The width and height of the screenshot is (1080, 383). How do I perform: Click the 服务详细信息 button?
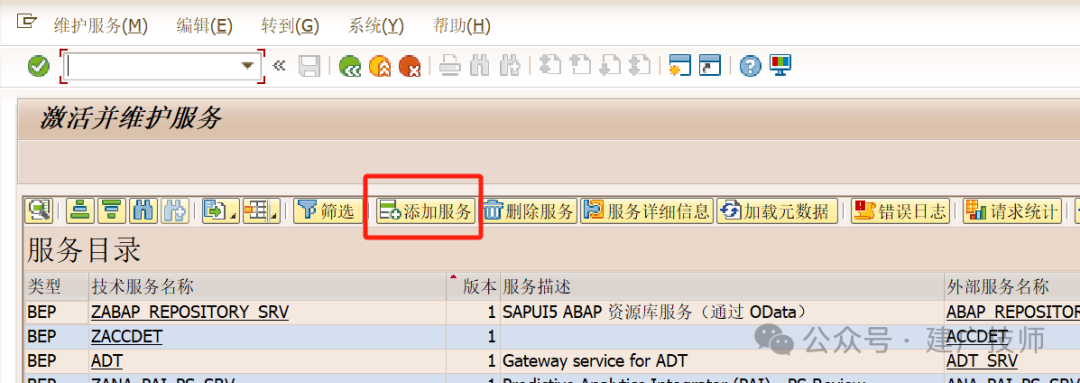coord(647,211)
